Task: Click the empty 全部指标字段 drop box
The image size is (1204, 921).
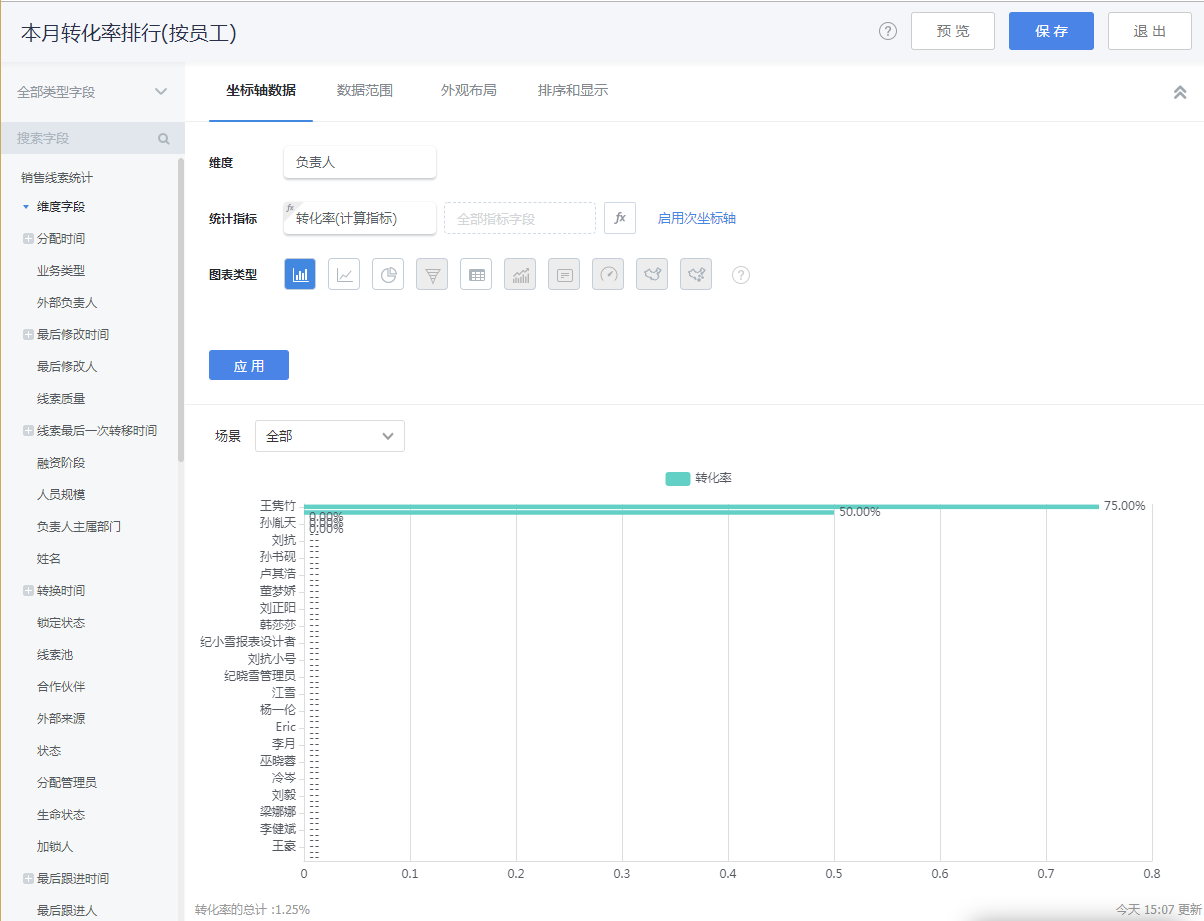Action: pyautogui.click(x=520, y=218)
